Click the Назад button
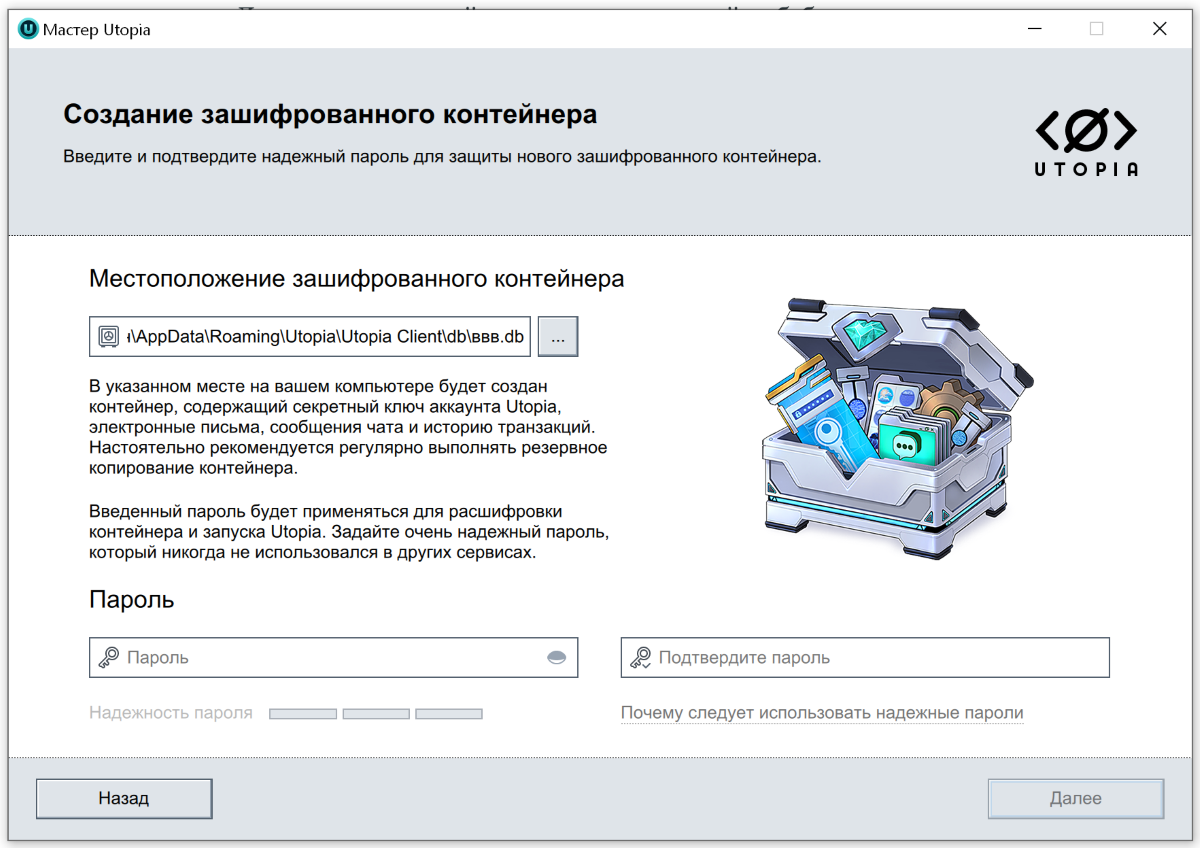The image size is (1200, 848). pos(124,798)
